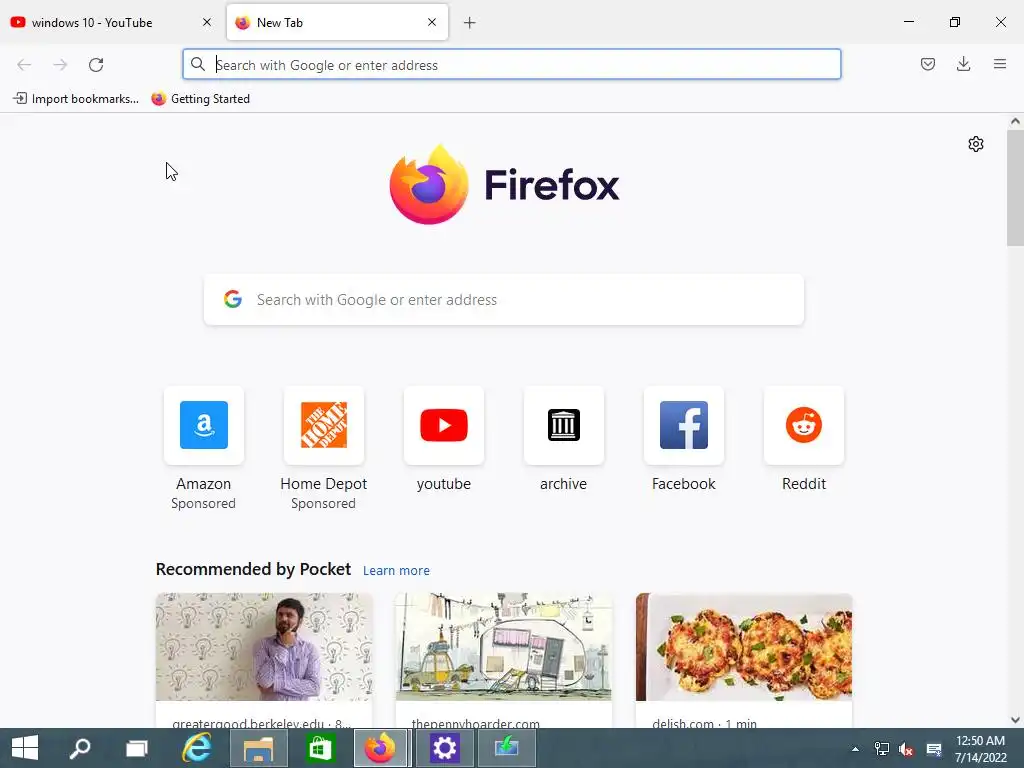This screenshot has width=1024, height=768.
Task: Open thepennyhoarder.com article thumbnail
Action: [504, 647]
